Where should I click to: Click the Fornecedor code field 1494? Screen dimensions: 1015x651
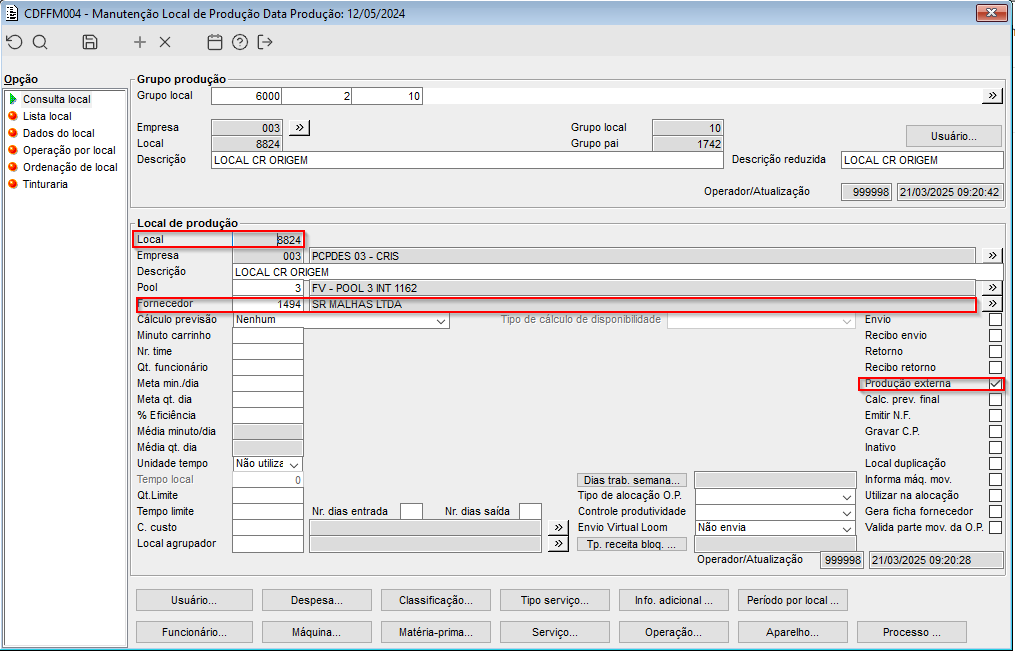pos(268,303)
